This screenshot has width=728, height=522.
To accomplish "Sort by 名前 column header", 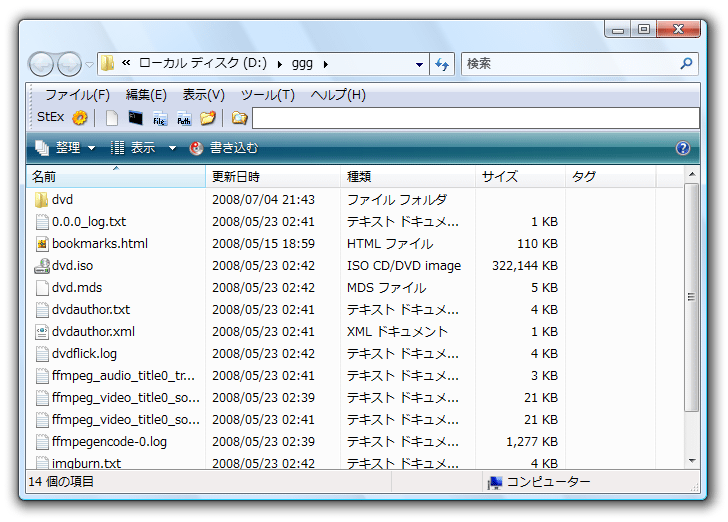I will 116,176.
